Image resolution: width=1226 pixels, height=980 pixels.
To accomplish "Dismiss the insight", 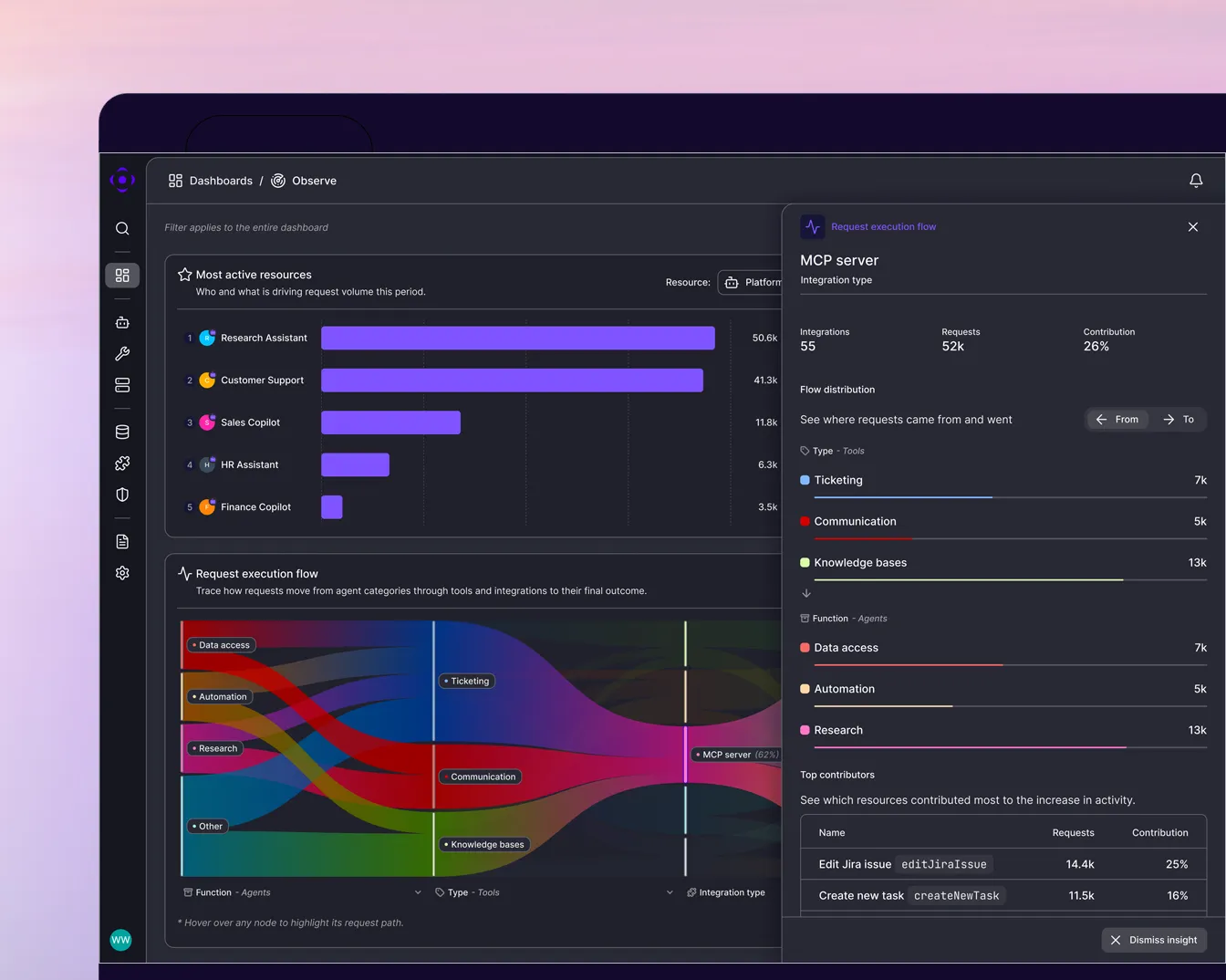I will pyautogui.click(x=1154, y=940).
